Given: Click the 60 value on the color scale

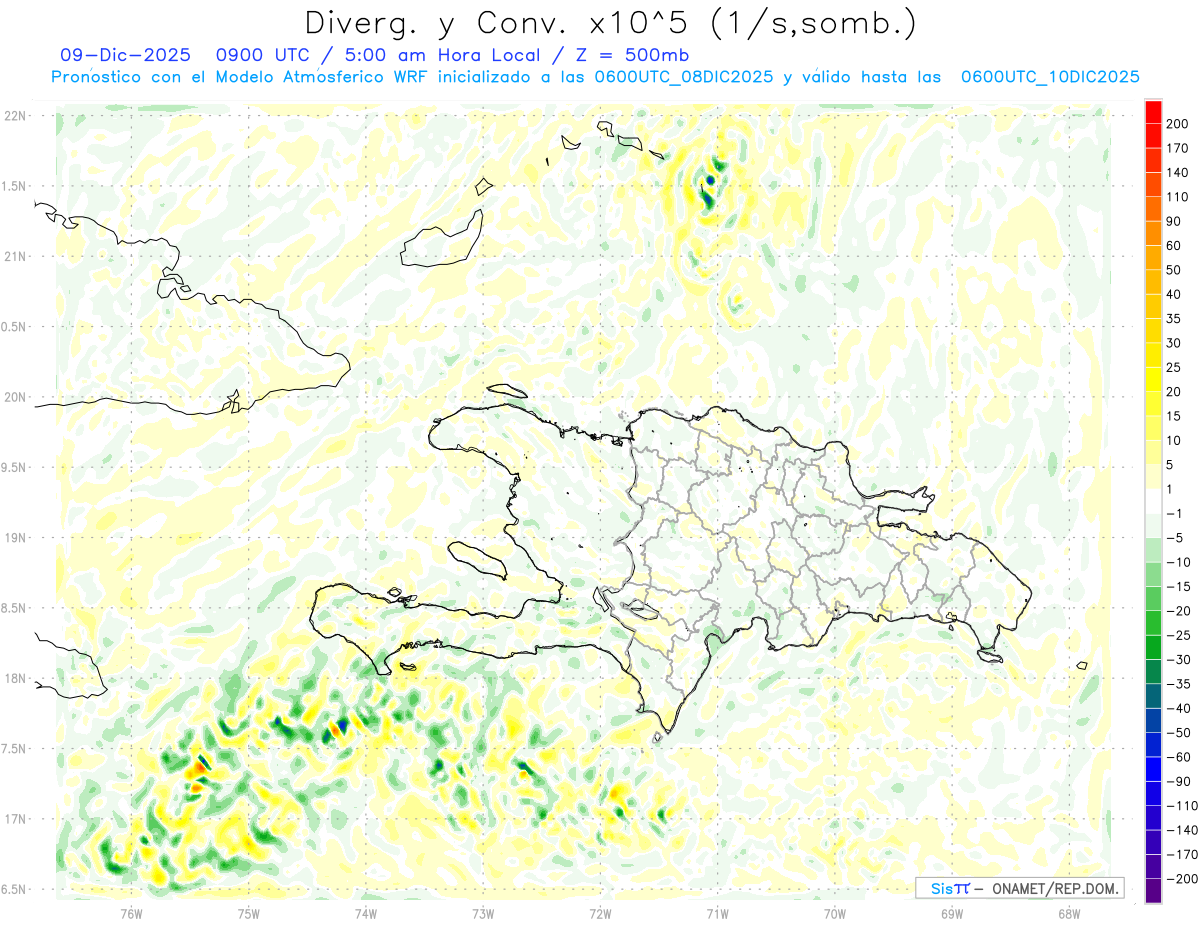Looking at the screenshot, I should tap(1174, 246).
